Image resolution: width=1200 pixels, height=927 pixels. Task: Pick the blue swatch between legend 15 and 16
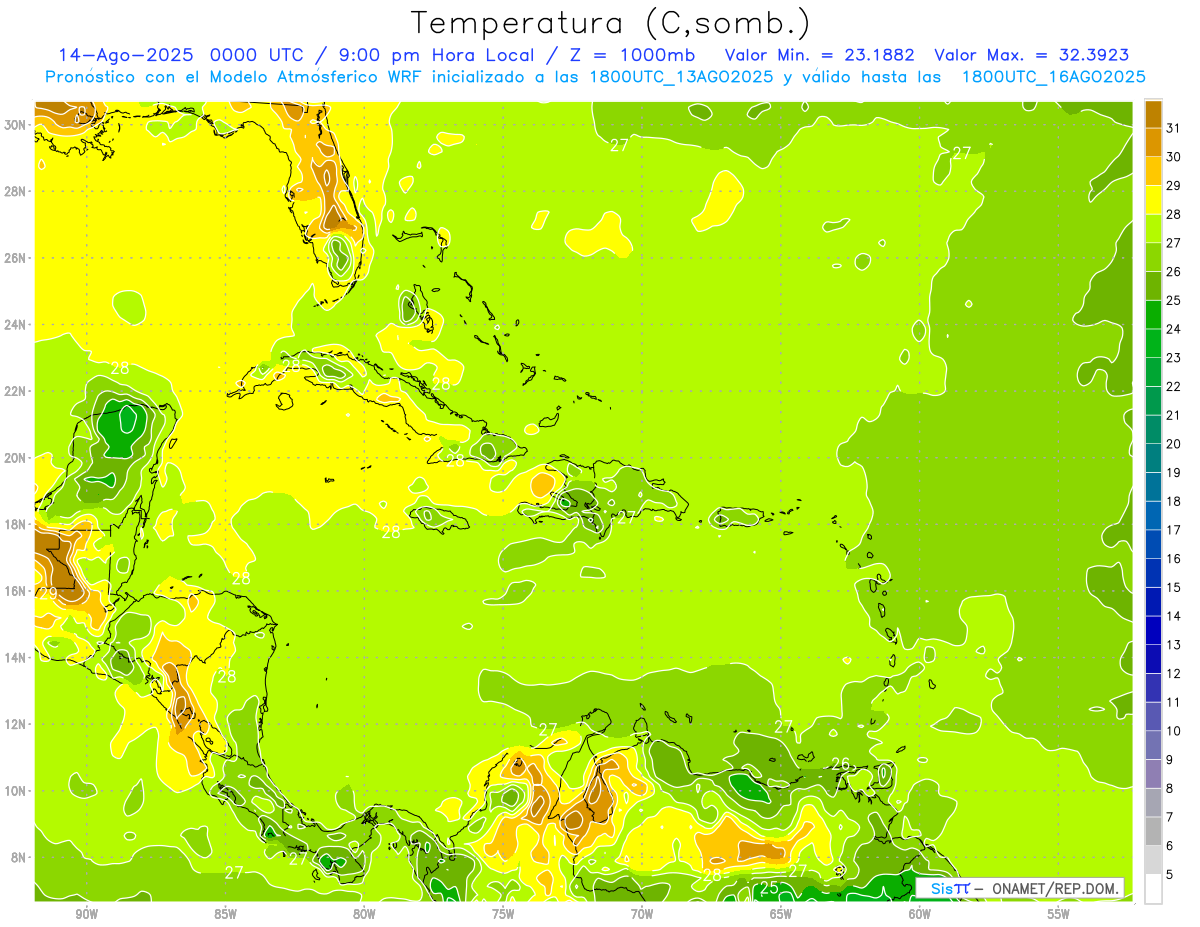(1153, 573)
